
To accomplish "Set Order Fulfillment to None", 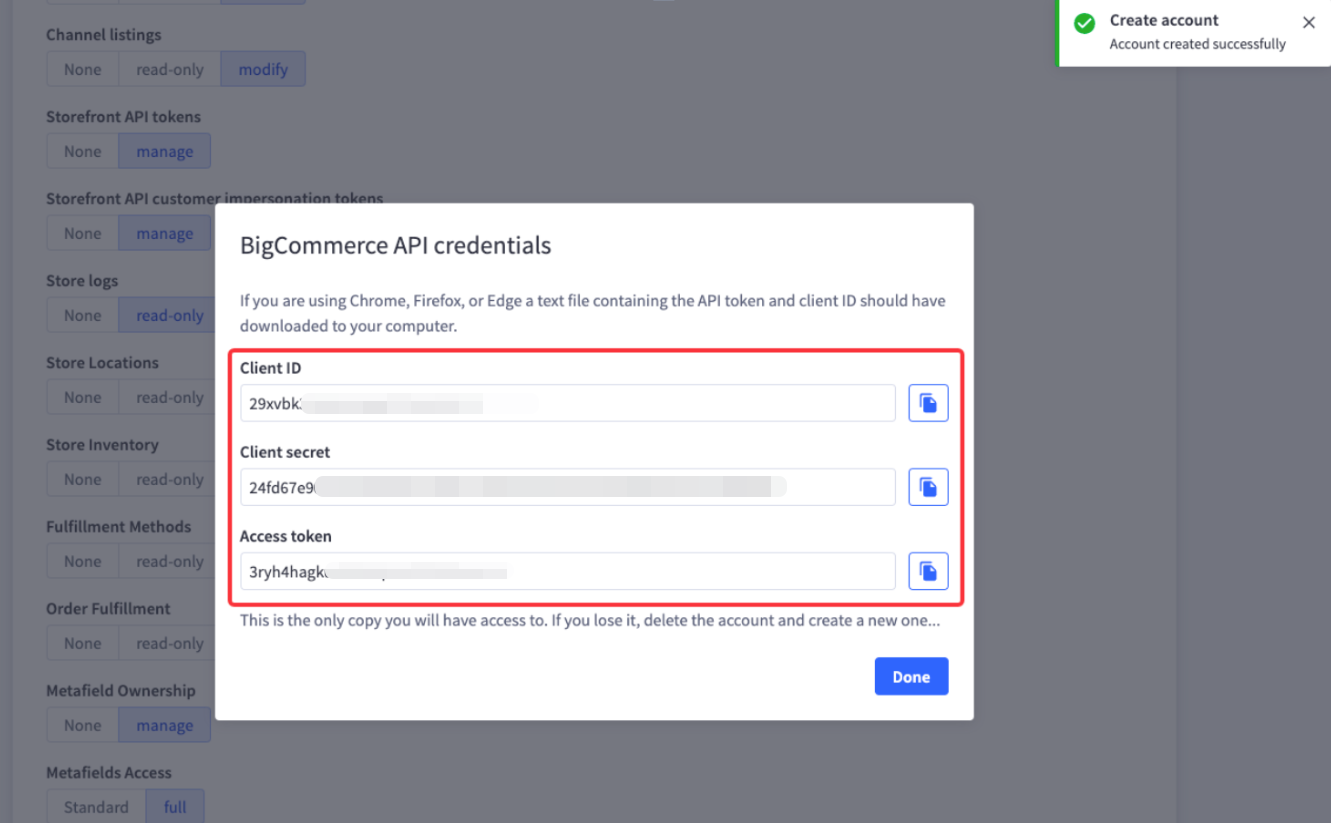I will pyautogui.click(x=82, y=643).
